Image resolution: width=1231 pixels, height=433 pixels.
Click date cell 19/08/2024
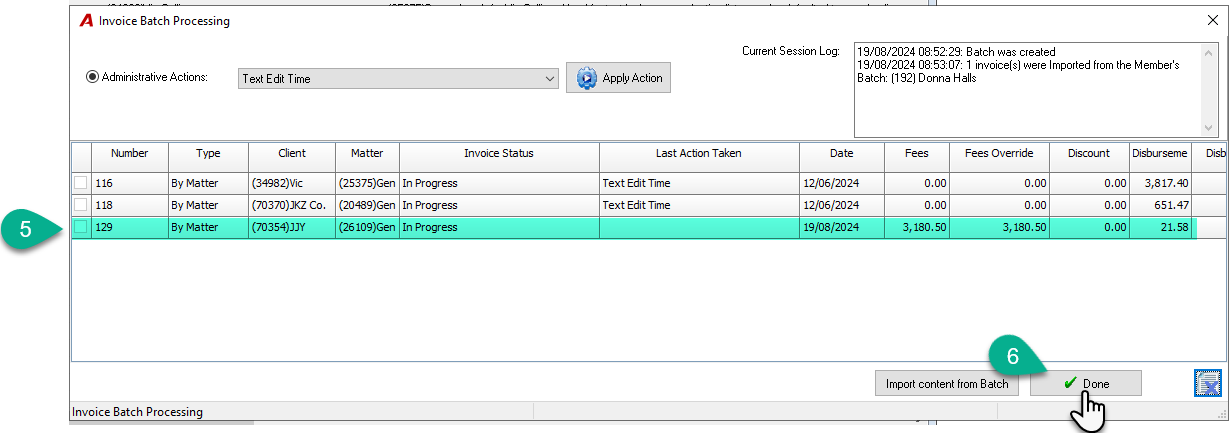coord(842,227)
